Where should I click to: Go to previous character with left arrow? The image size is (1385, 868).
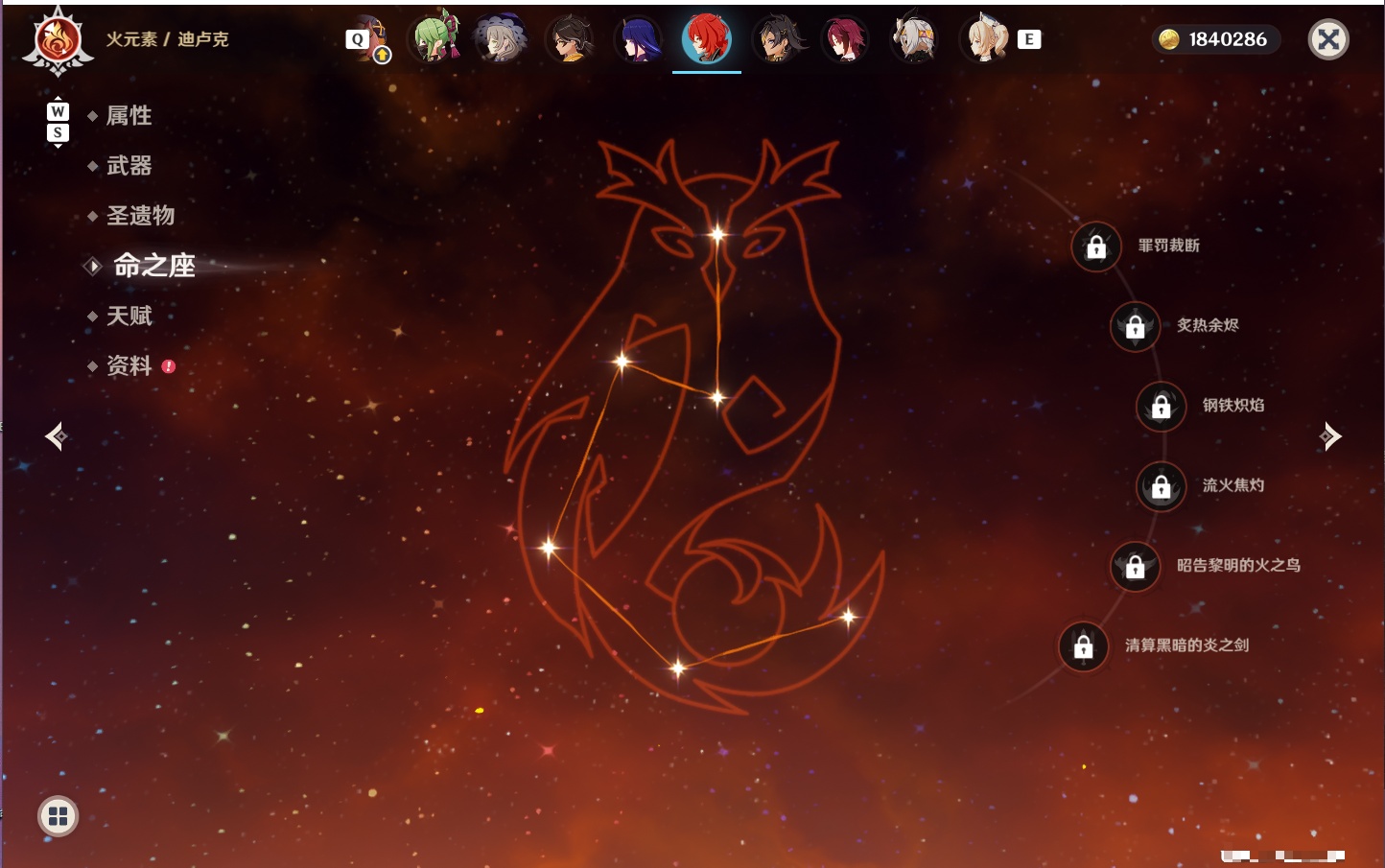56,436
